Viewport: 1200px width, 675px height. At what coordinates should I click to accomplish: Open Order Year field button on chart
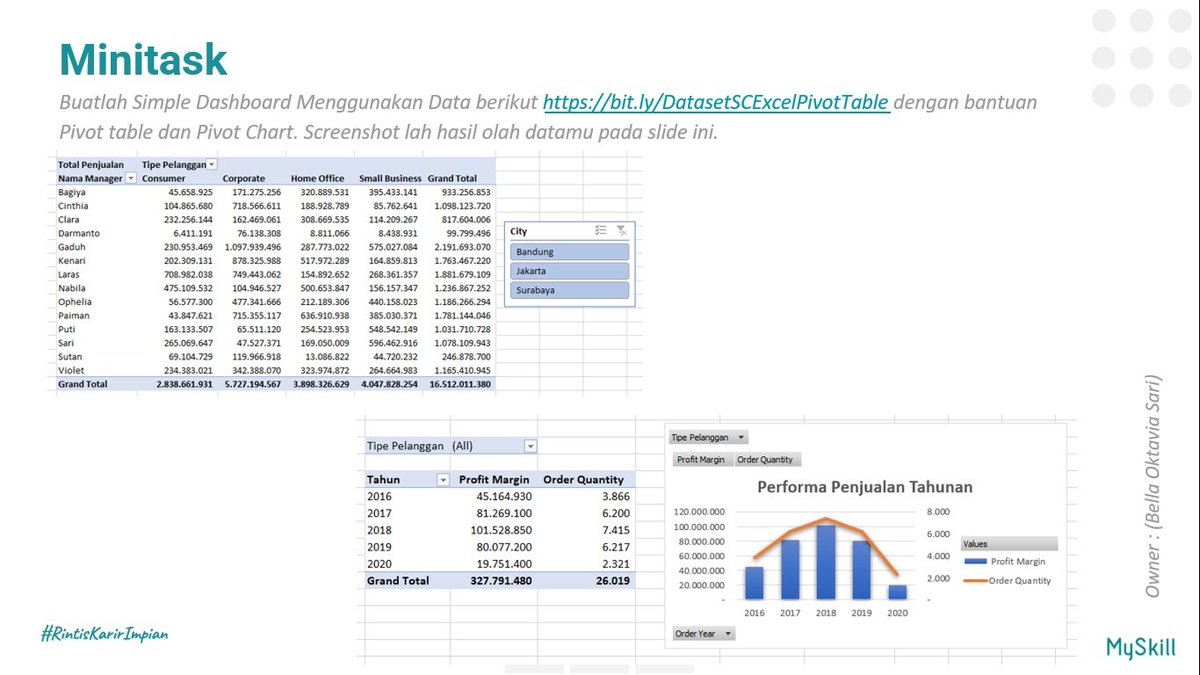(703, 633)
